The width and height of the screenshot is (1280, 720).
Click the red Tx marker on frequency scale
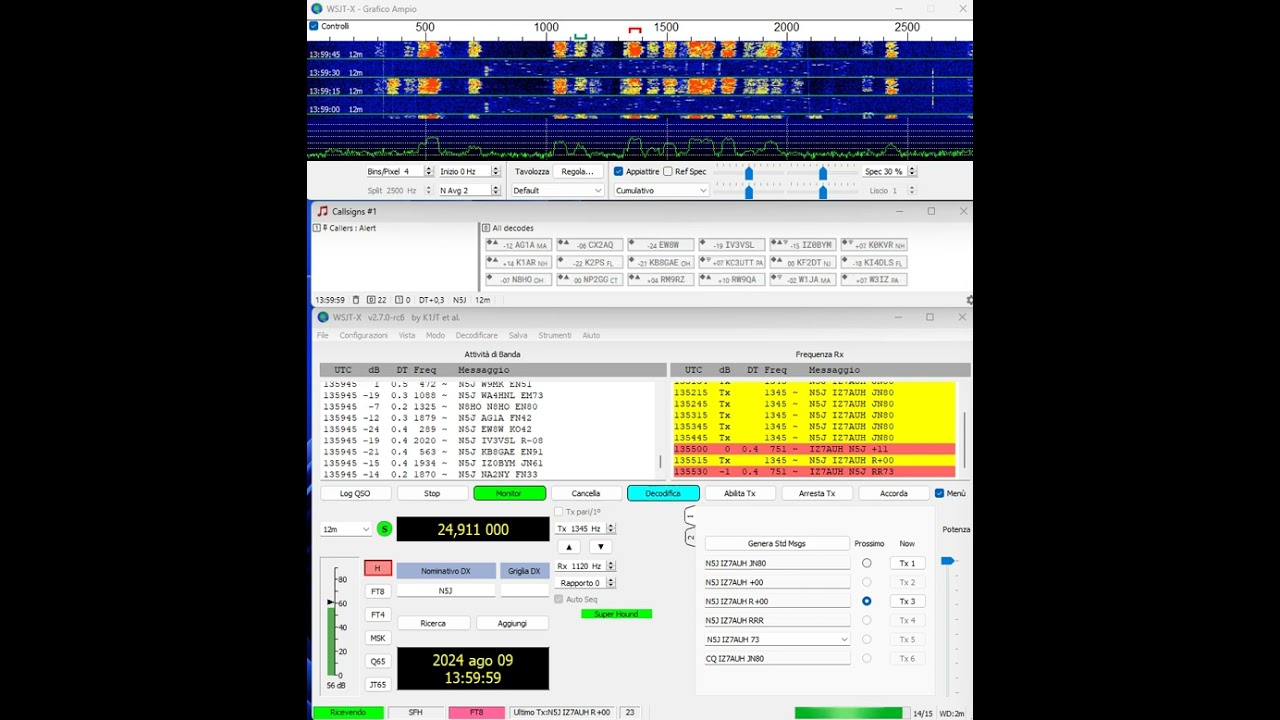(x=634, y=31)
